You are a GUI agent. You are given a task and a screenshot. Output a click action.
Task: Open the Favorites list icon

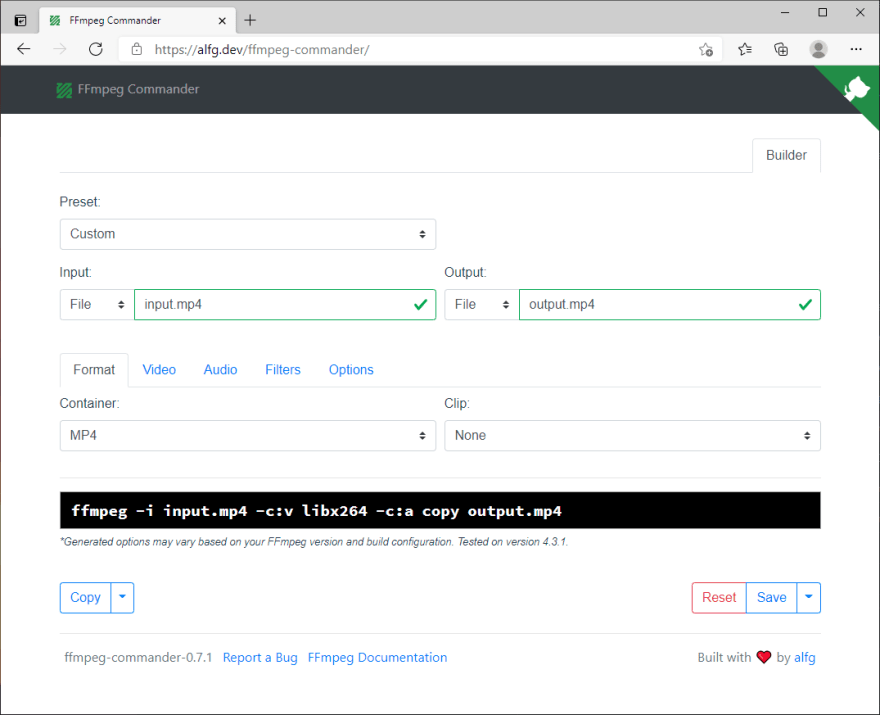(745, 49)
